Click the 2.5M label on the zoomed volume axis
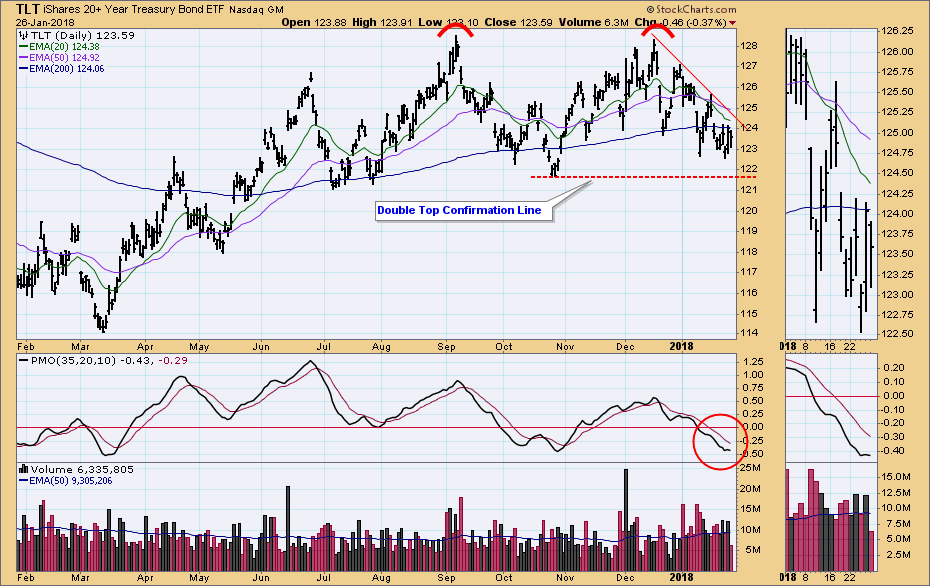 tap(899, 555)
